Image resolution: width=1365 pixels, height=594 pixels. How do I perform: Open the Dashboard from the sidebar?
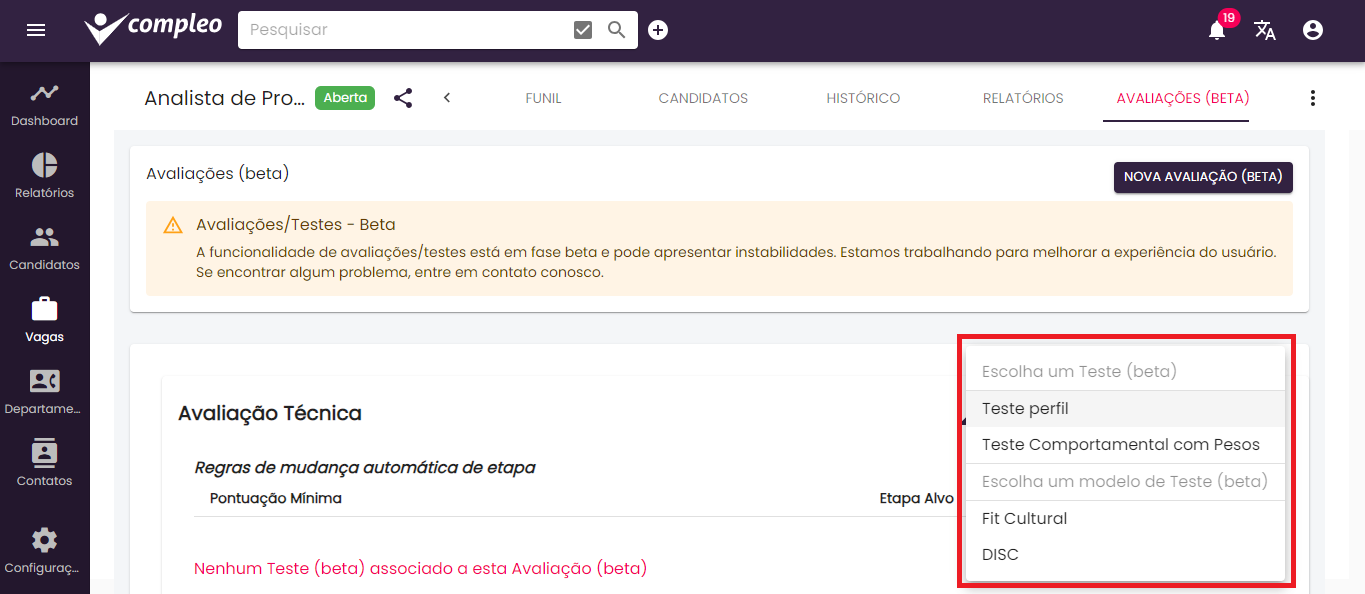tap(44, 104)
